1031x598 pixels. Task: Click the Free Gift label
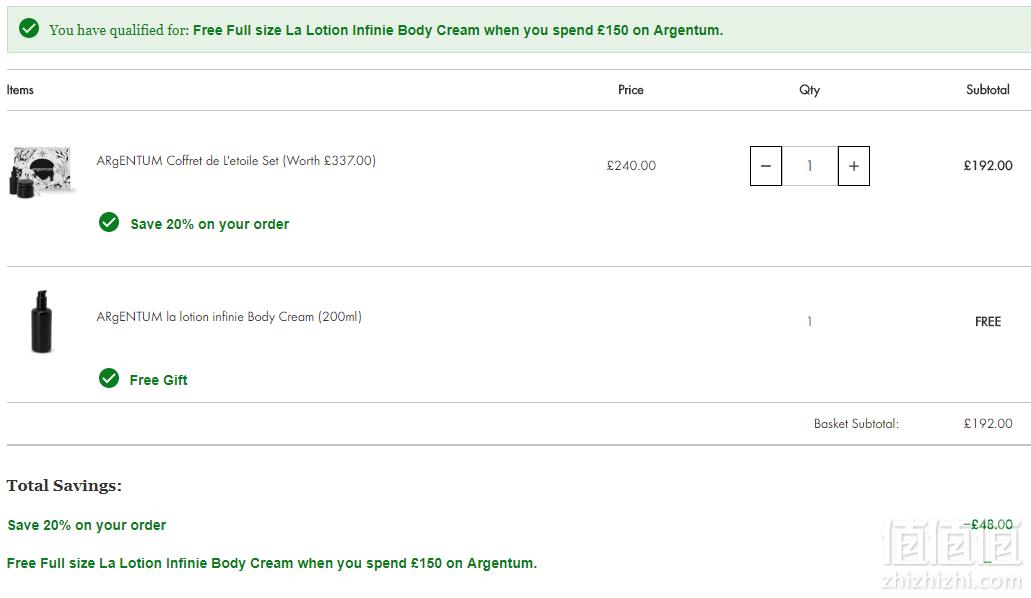coord(158,380)
